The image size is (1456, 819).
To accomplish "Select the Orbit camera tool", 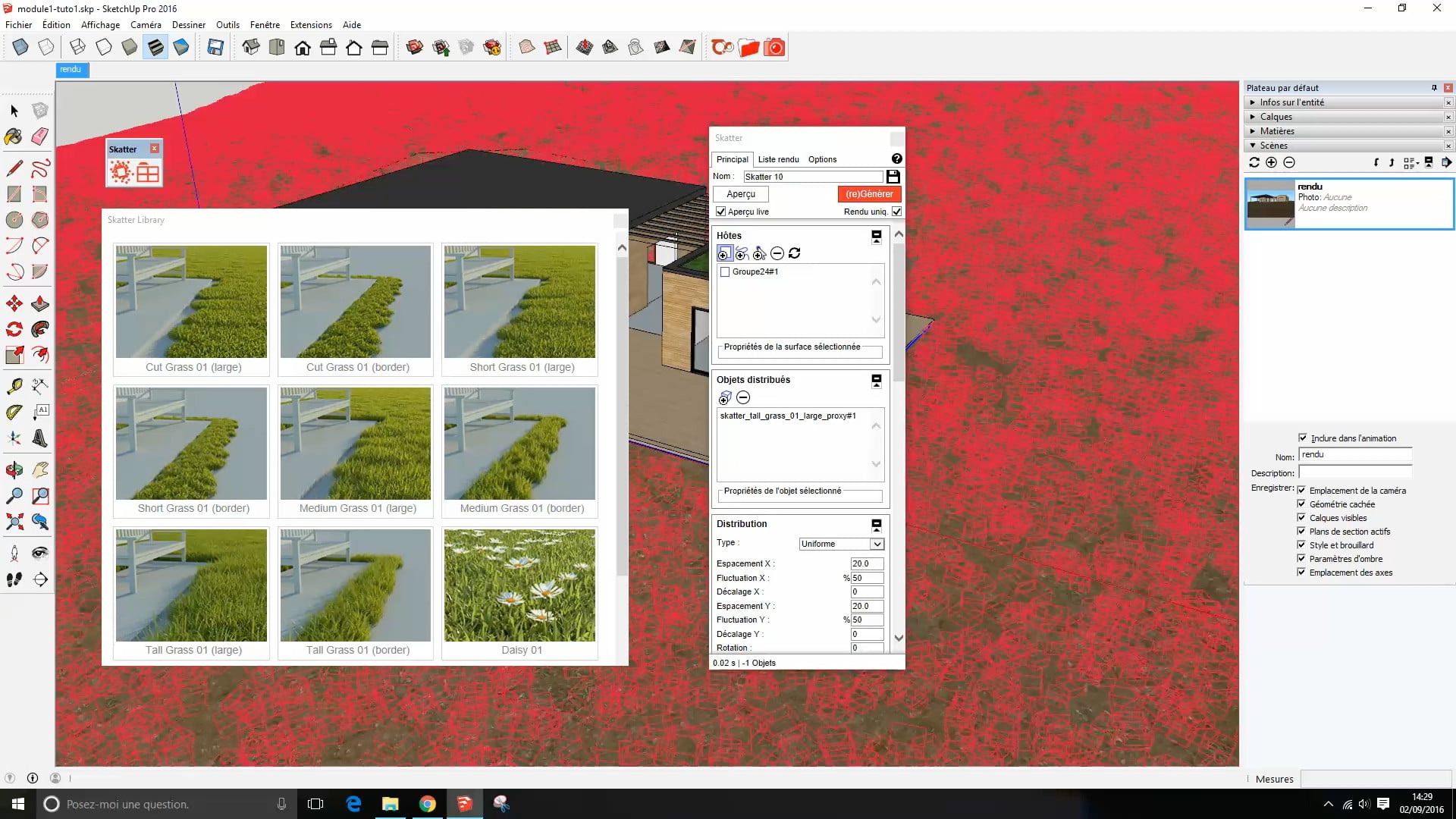I will coord(14,470).
